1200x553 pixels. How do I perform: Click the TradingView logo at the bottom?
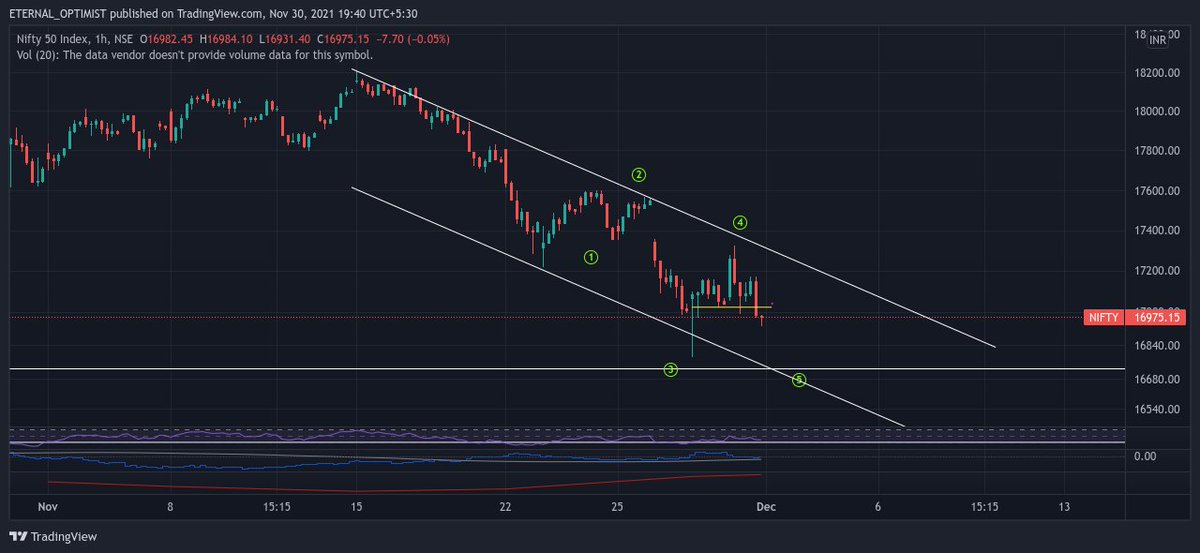coord(54,537)
